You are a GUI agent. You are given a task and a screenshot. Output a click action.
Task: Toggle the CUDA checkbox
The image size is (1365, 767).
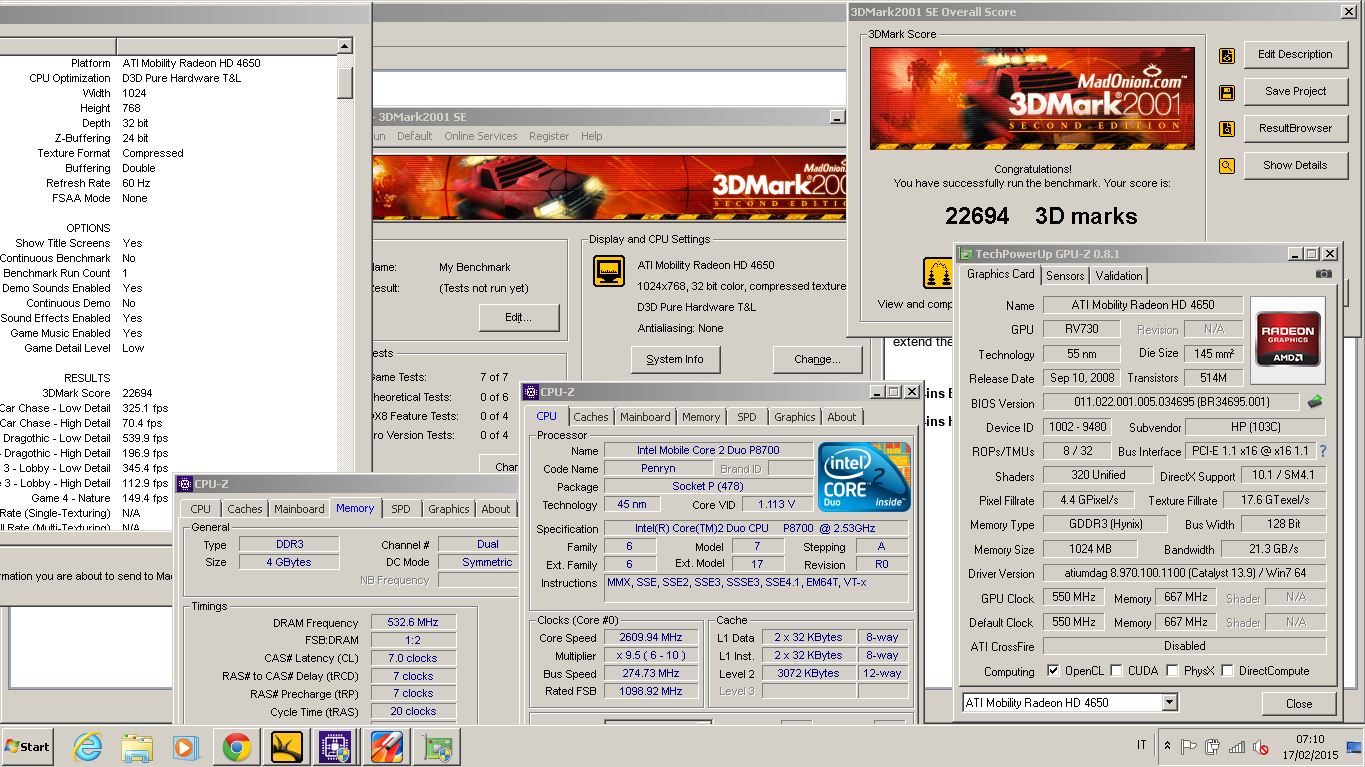[1117, 671]
